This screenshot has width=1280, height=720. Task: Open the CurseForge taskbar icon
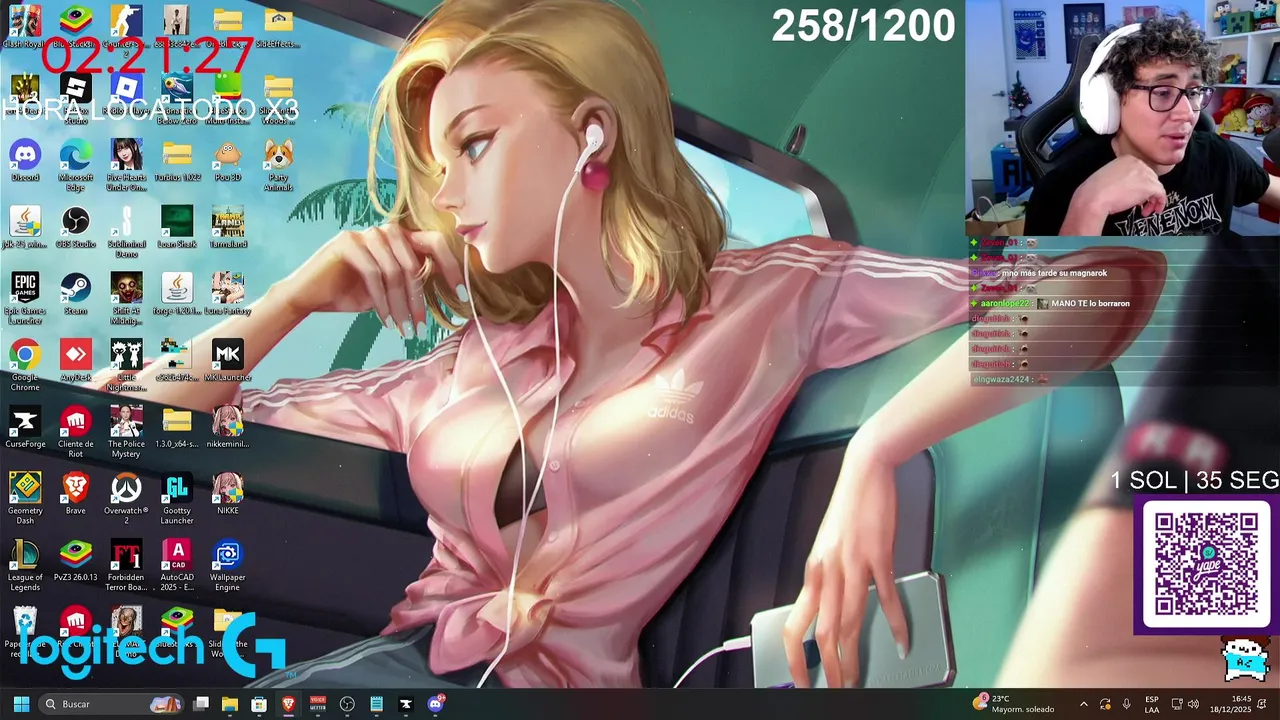(405, 704)
